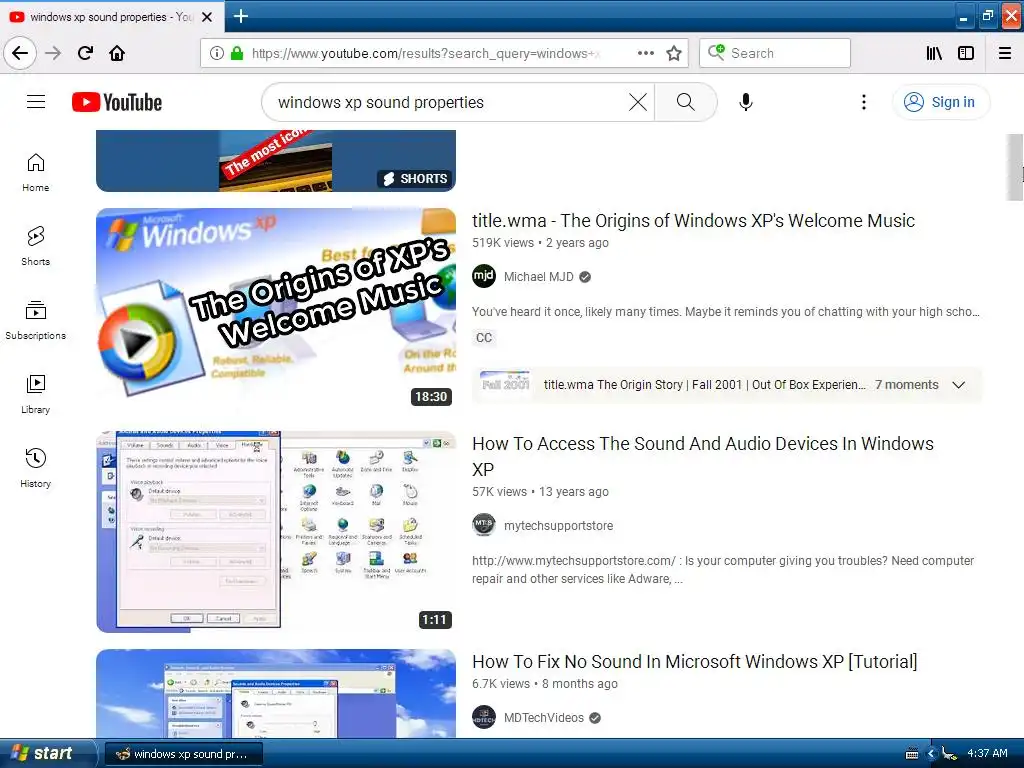Open the Shorts video thumbnail at top
1024x768 pixels.
pos(276,161)
